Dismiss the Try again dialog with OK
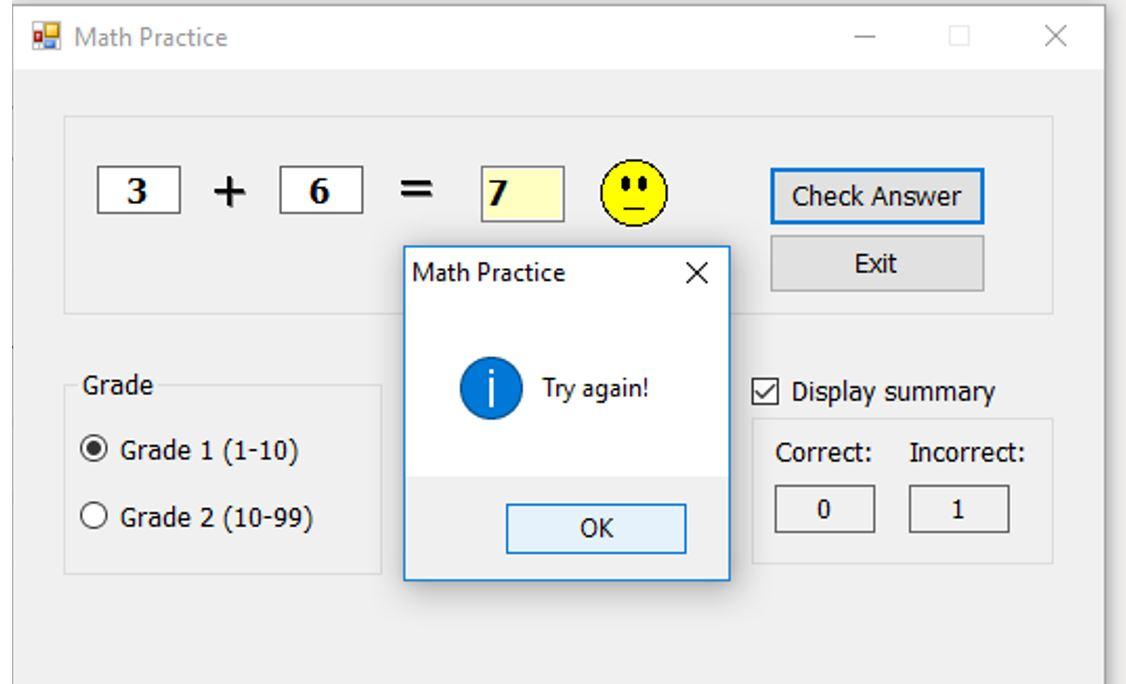1126x684 pixels. [x=596, y=528]
